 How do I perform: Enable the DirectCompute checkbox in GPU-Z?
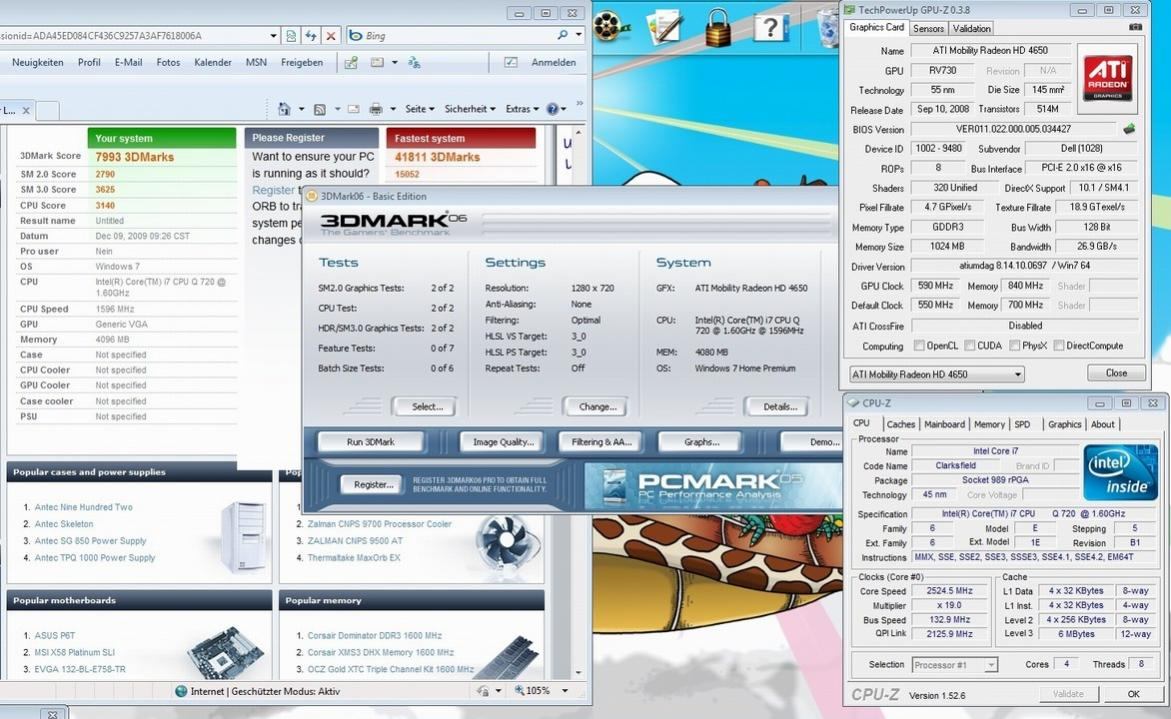(1058, 346)
